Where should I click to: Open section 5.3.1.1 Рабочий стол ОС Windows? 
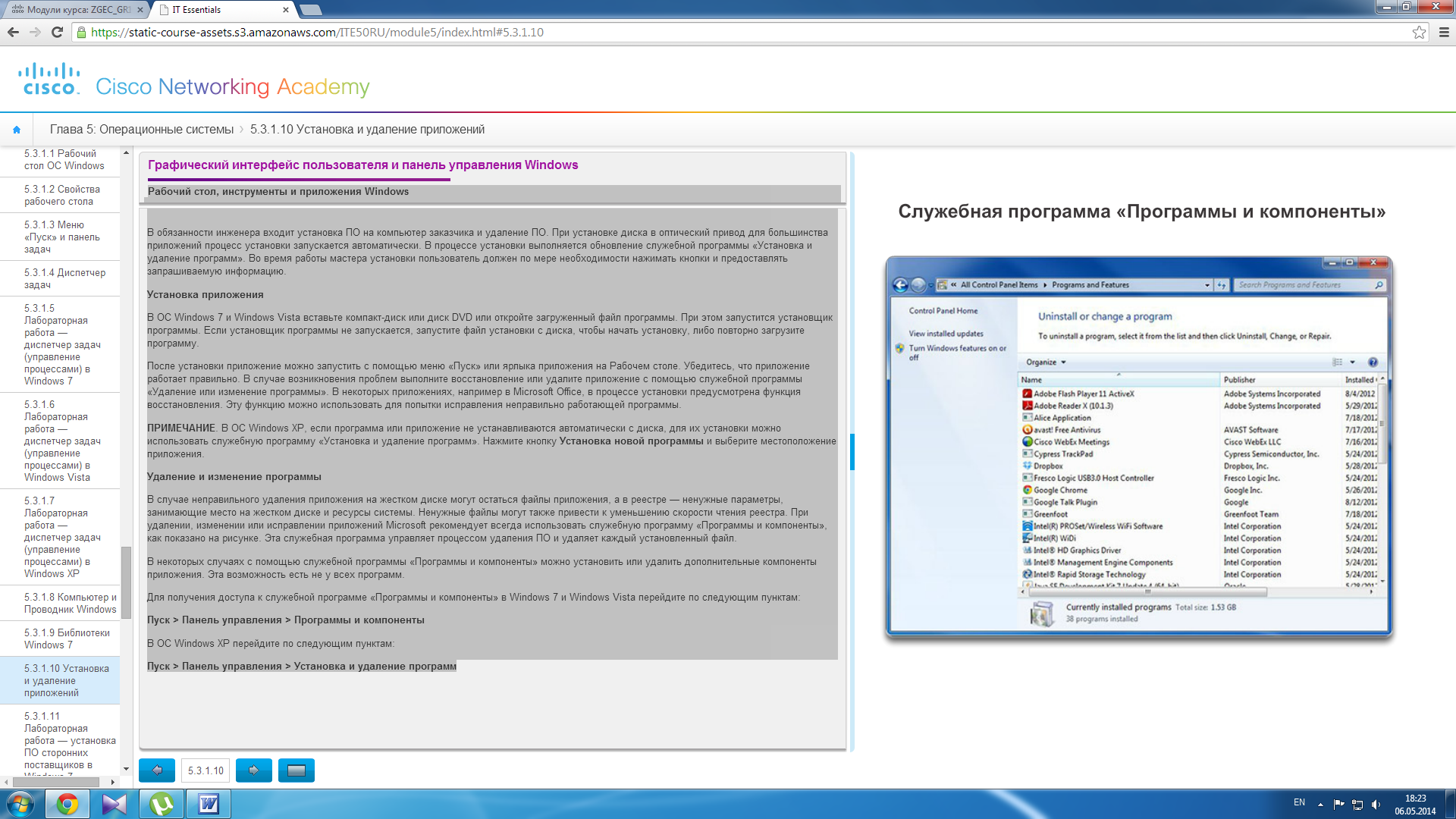[x=64, y=159]
